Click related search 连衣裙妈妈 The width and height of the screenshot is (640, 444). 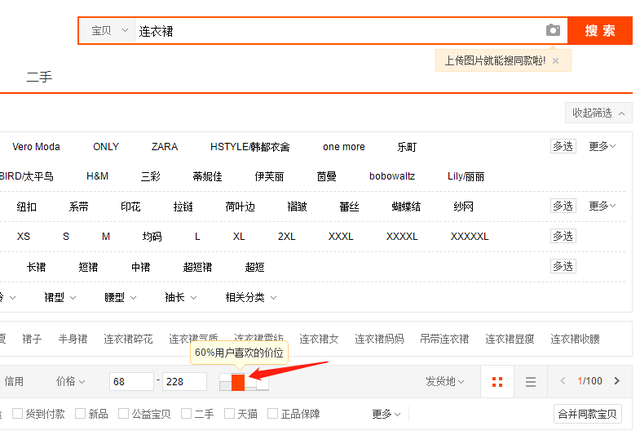tap(379, 339)
